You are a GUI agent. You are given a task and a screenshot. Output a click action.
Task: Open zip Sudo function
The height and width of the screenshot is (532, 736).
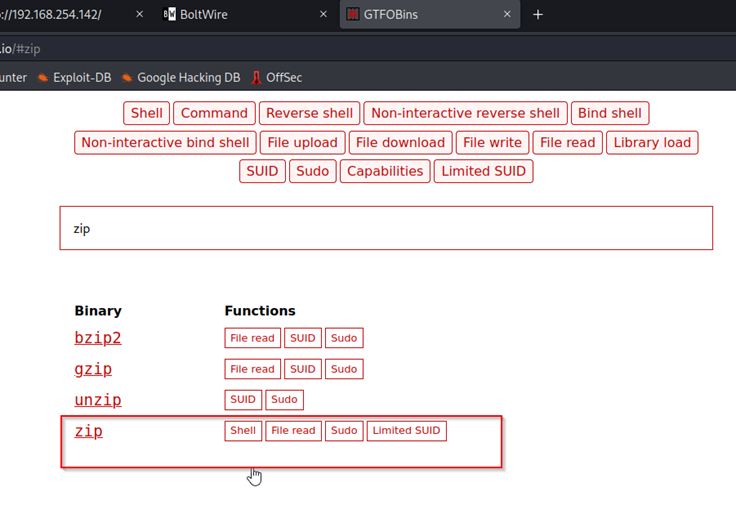tap(344, 431)
